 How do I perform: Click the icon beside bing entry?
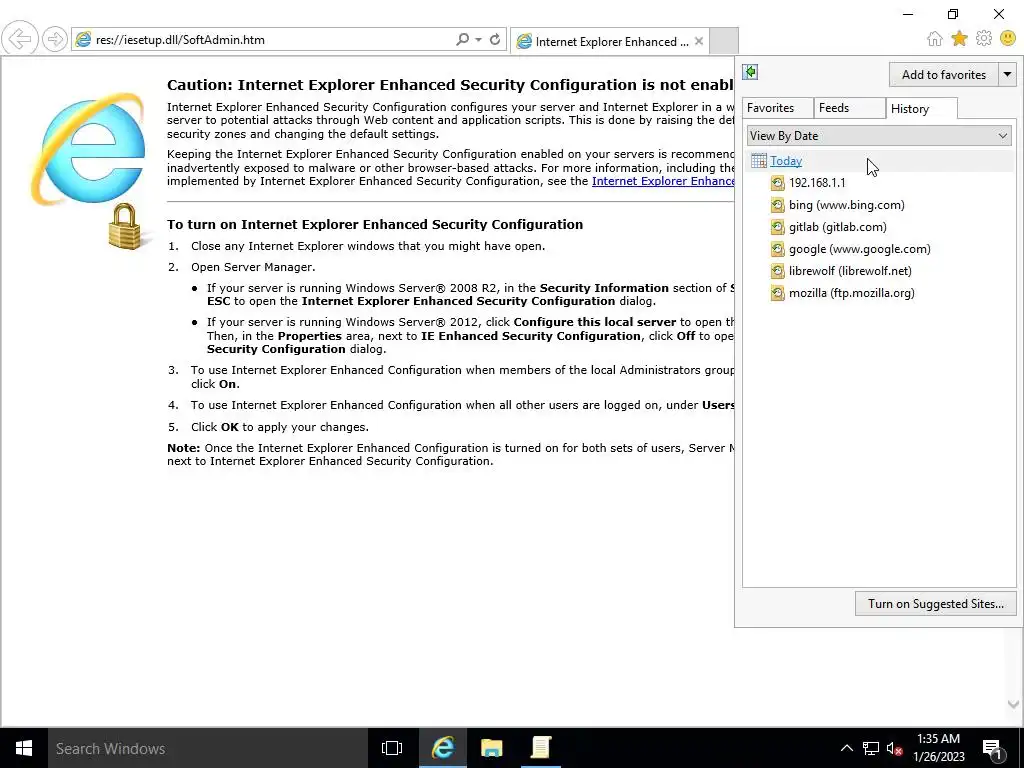[777, 205]
